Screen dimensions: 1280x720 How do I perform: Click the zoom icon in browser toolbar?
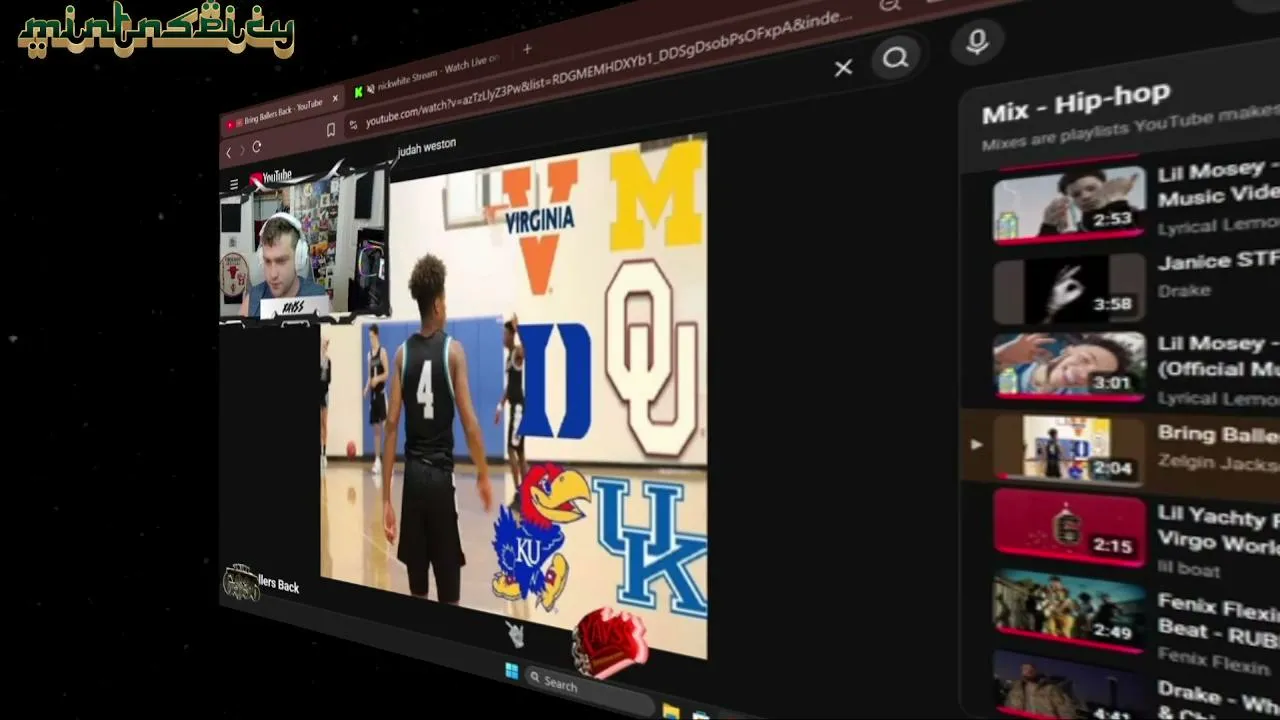tap(889, 6)
